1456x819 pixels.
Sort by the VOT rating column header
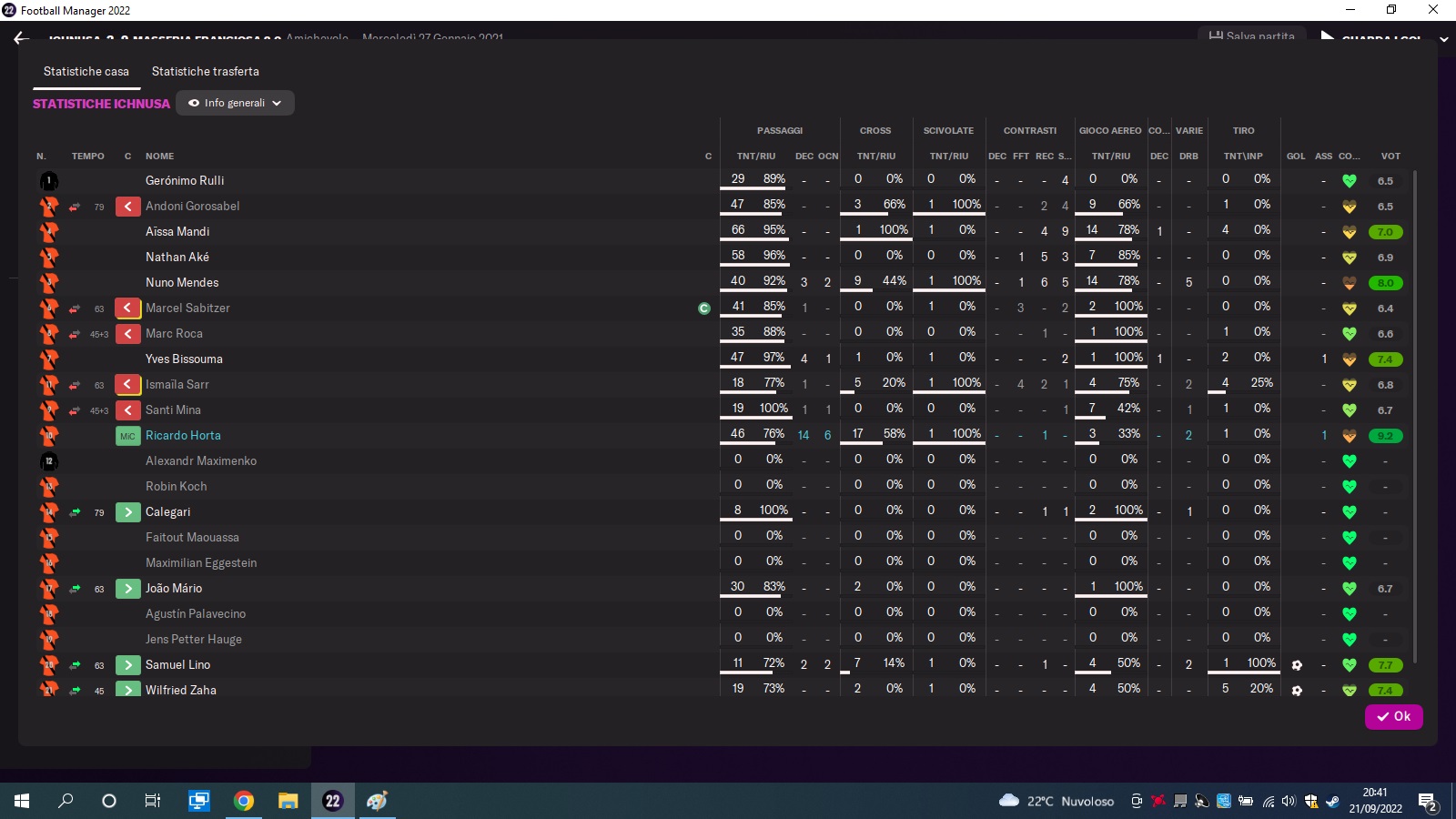[x=1390, y=157]
